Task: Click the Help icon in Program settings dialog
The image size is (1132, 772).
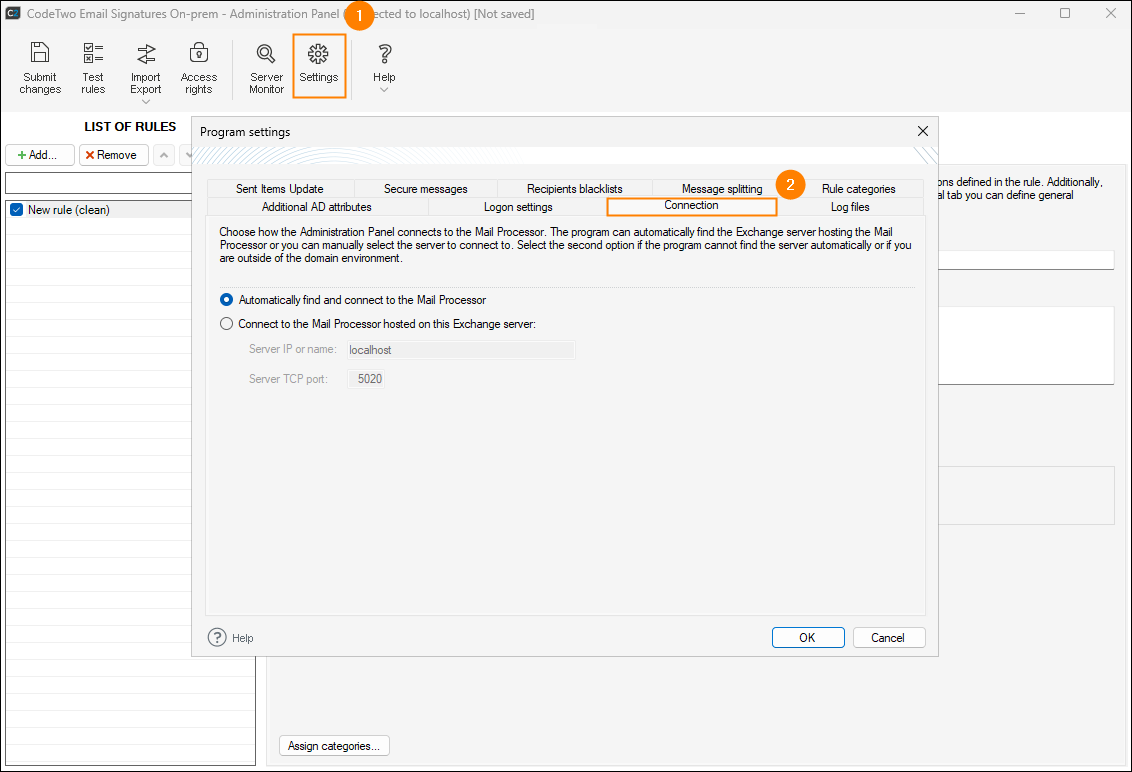Action: [x=218, y=638]
